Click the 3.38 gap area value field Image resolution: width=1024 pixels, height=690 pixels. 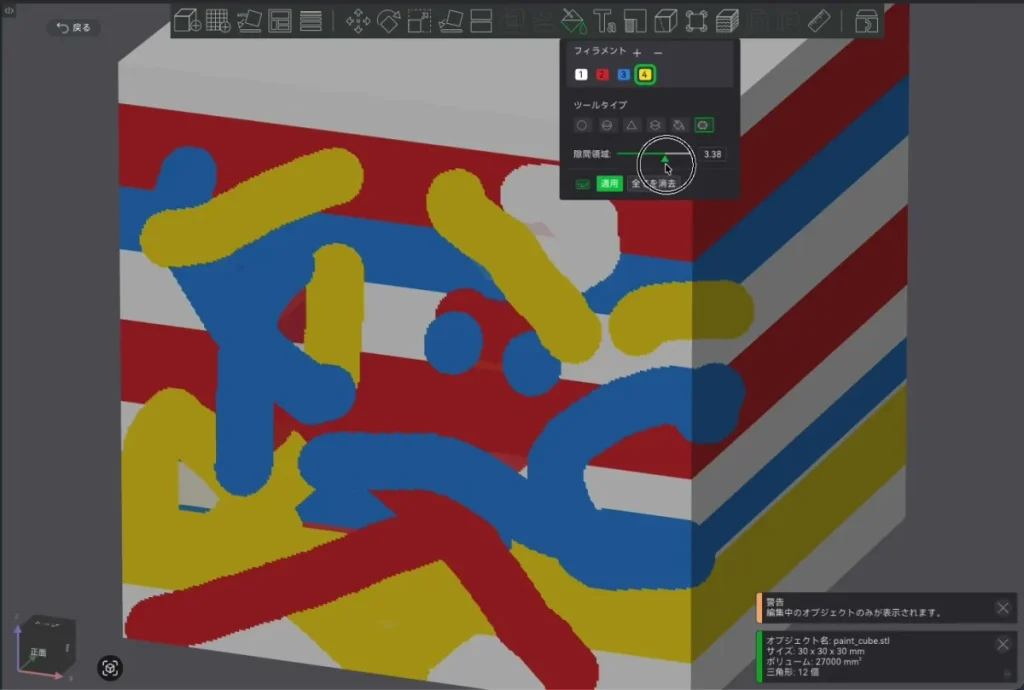click(712, 154)
